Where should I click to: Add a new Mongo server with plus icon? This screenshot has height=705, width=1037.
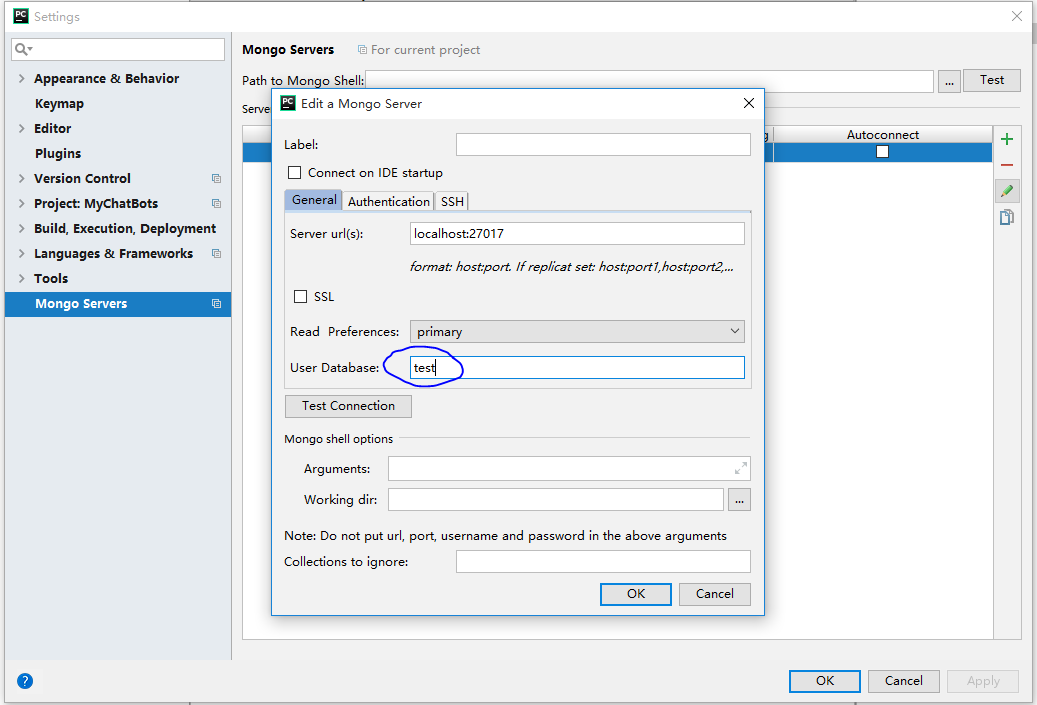pos(1007,139)
